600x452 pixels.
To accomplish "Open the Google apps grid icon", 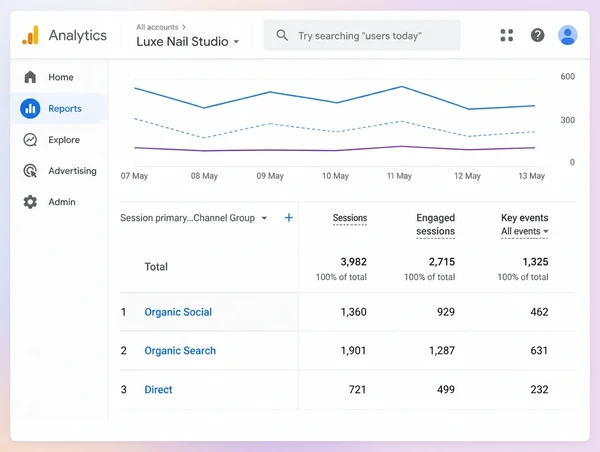I will 507,35.
